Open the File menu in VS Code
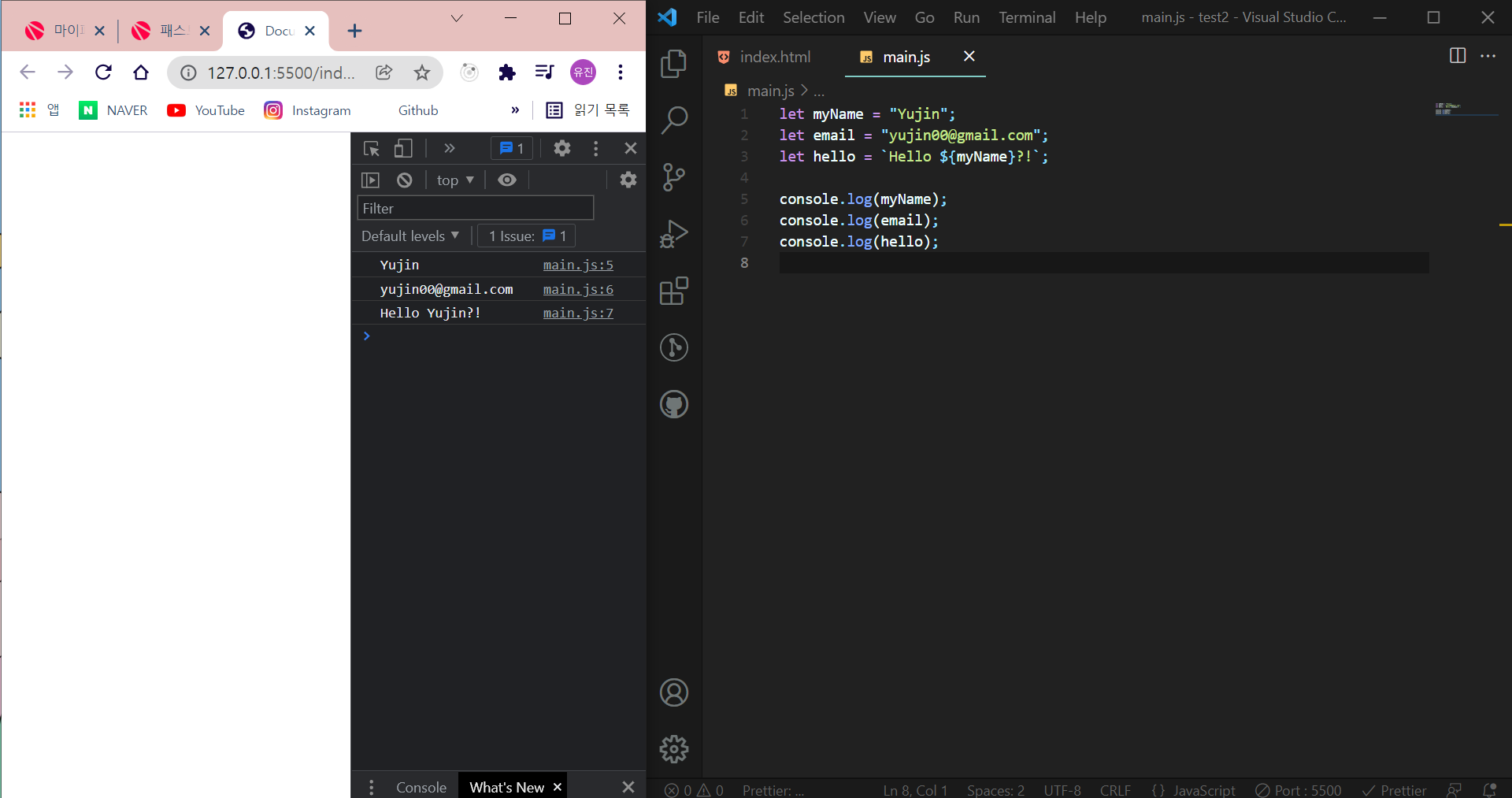The image size is (1512, 798). [x=708, y=17]
